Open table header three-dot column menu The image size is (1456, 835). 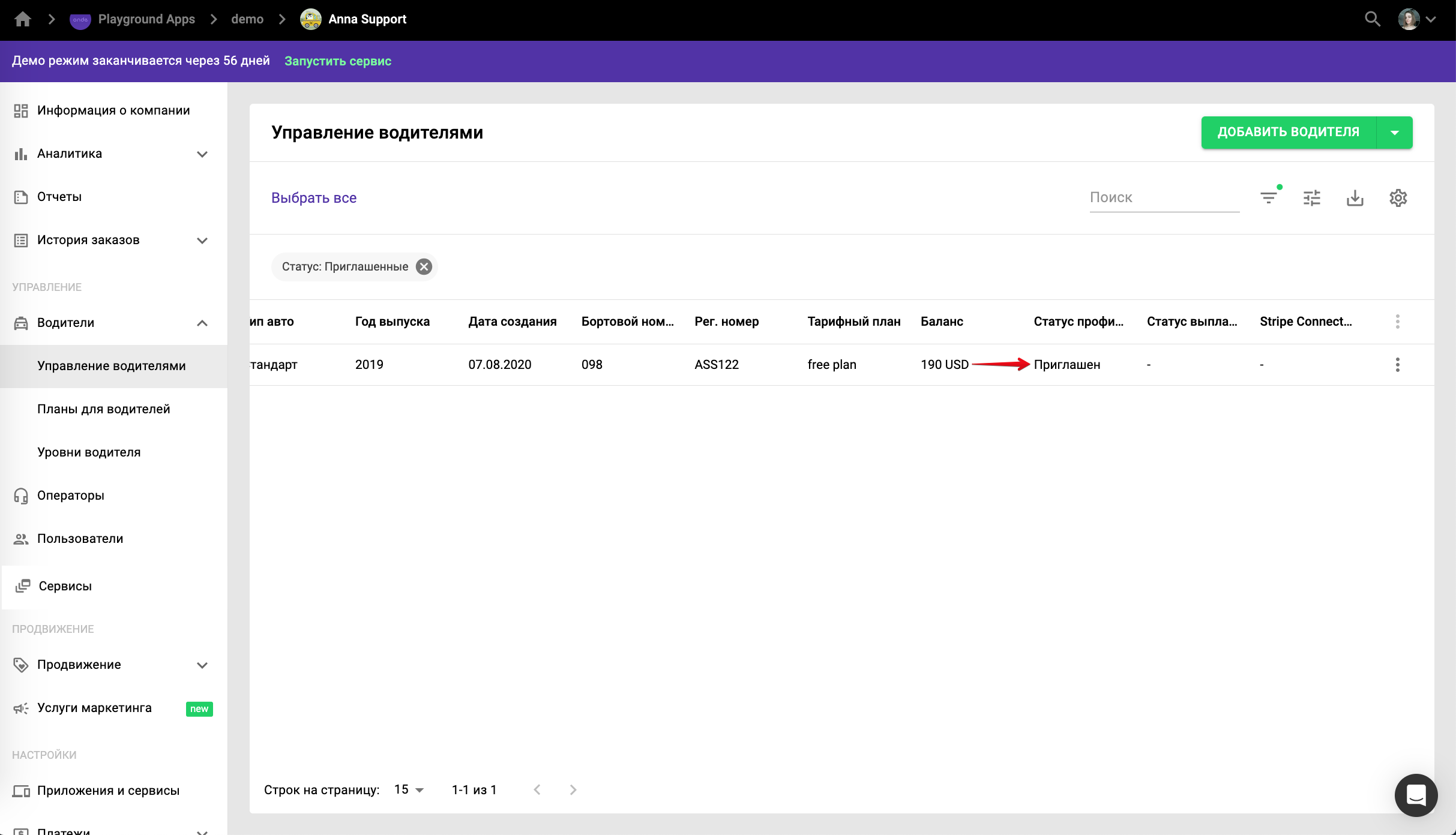coord(1397,322)
